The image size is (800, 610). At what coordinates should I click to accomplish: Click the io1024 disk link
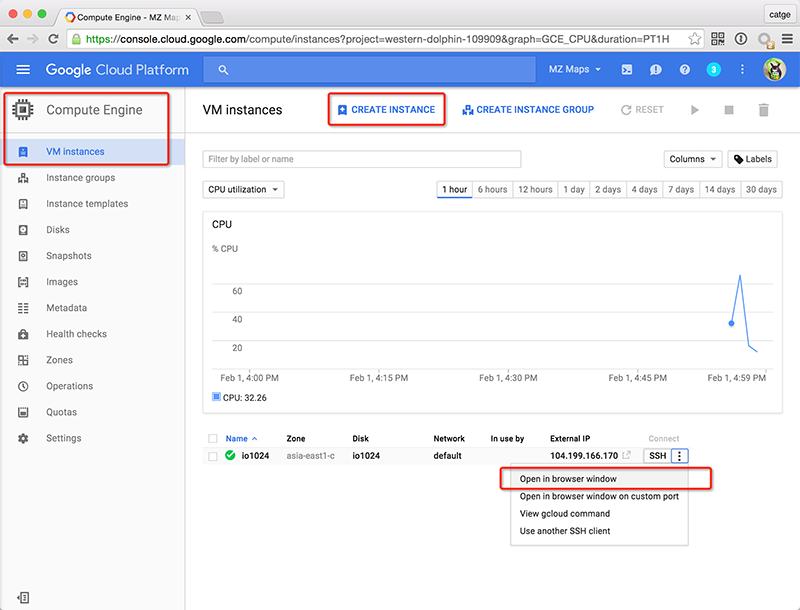(366, 455)
